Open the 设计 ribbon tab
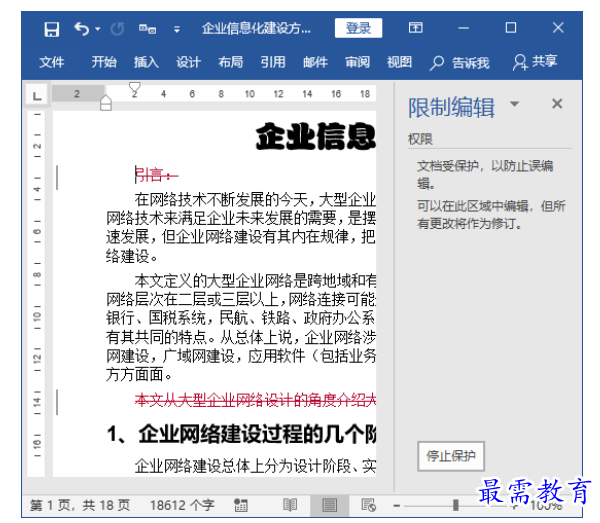The height and width of the screenshot is (523, 600). click(x=188, y=62)
